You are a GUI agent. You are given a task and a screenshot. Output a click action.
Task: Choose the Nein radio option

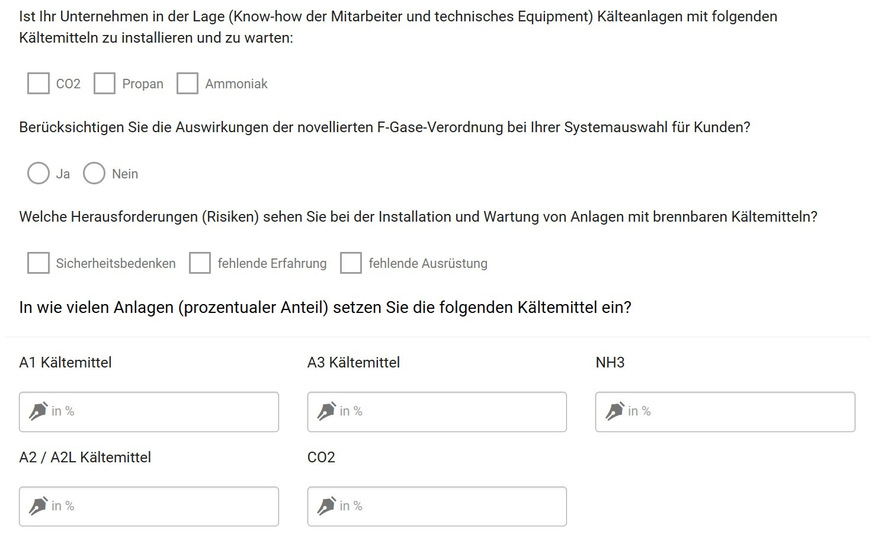pos(94,173)
